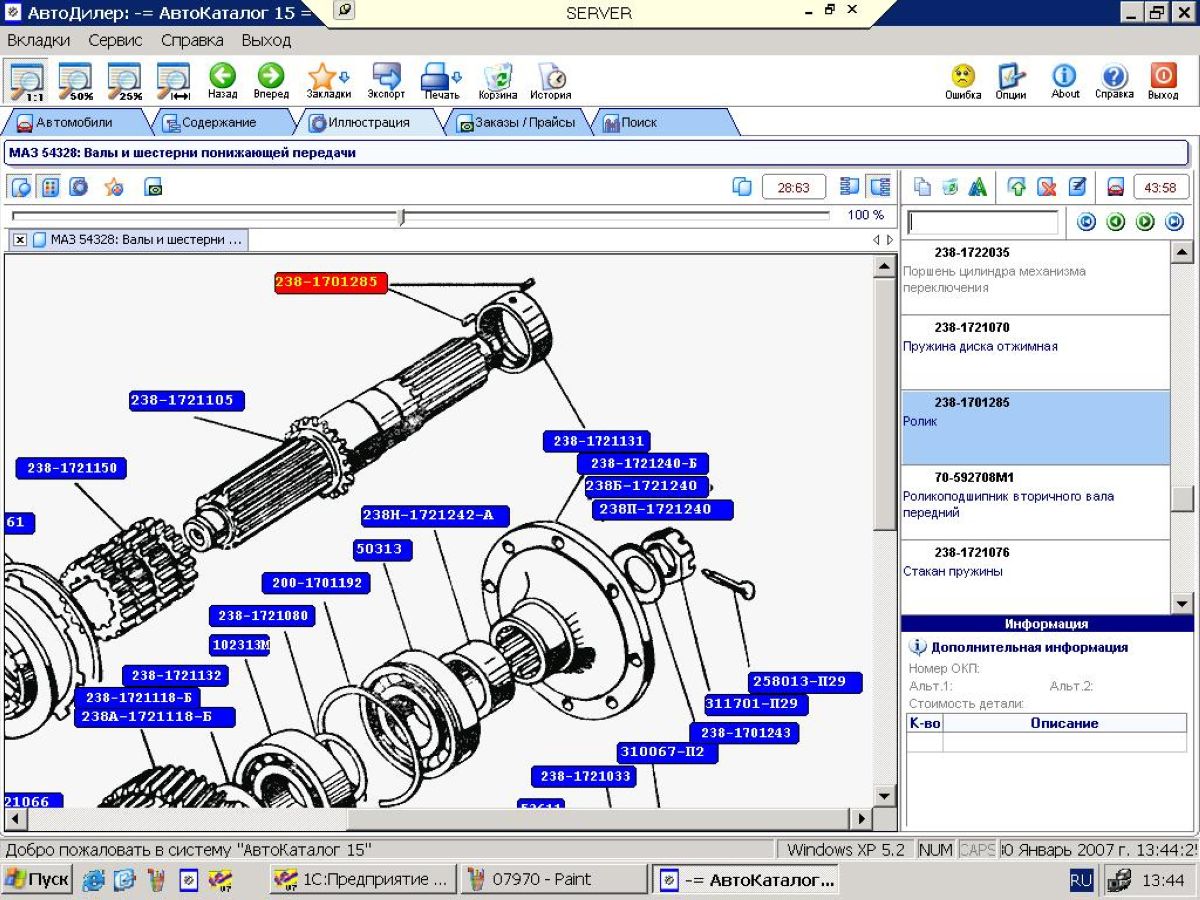Open the Вкладки menu
The image size is (1200, 900).
[39, 40]
